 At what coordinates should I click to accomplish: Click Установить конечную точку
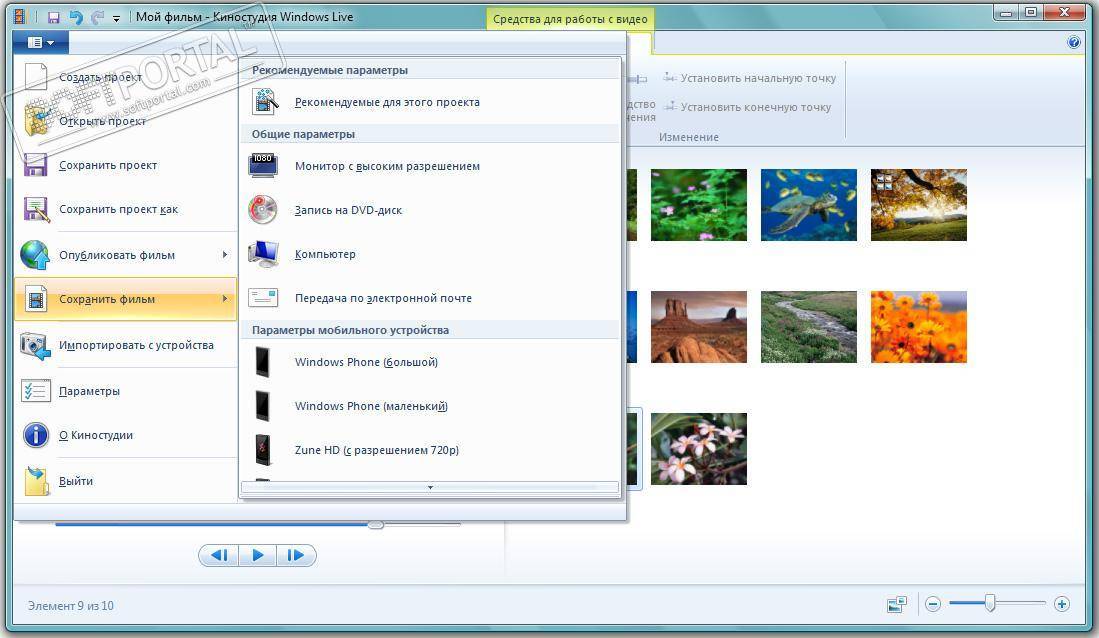click(x=748, y=107)
